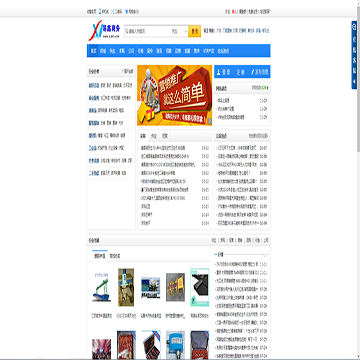The width and height of the screenshot is (360, 360).
Task: Click the plus link in left category panel header
Action: click(x=128, y=71)
